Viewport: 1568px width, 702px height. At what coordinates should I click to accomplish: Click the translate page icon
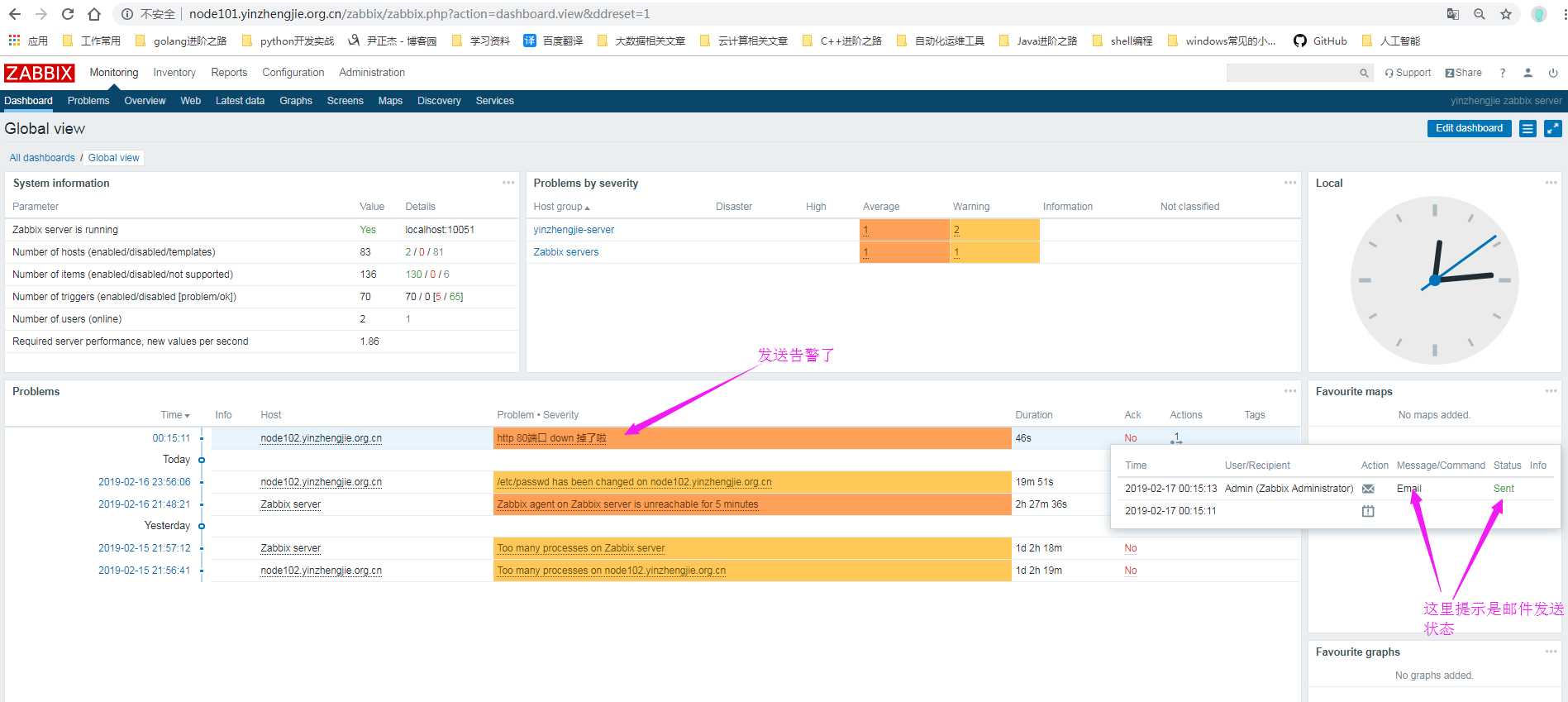1453,14
